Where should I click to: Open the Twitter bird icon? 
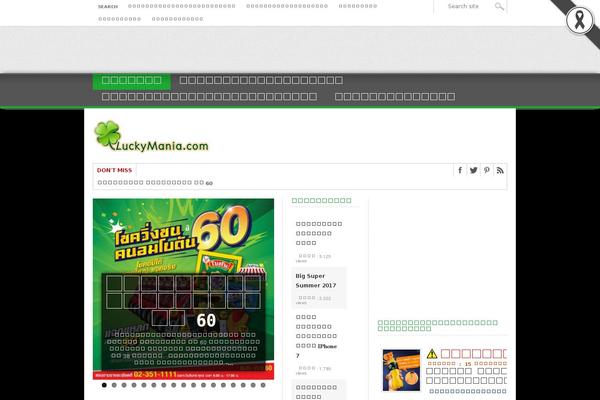click(x=473, y=170)
